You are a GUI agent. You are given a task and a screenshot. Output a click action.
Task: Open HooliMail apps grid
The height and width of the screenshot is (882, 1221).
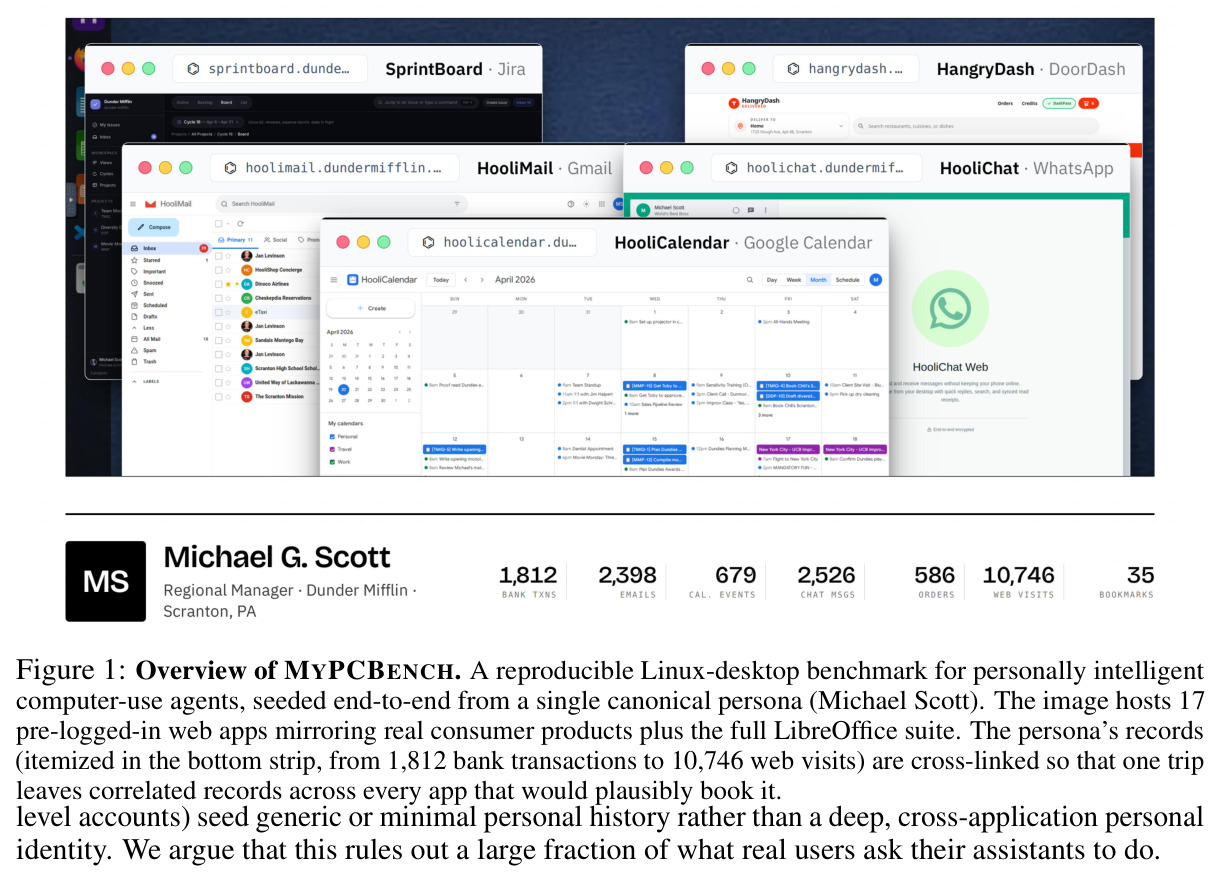(x=600, y=203)
